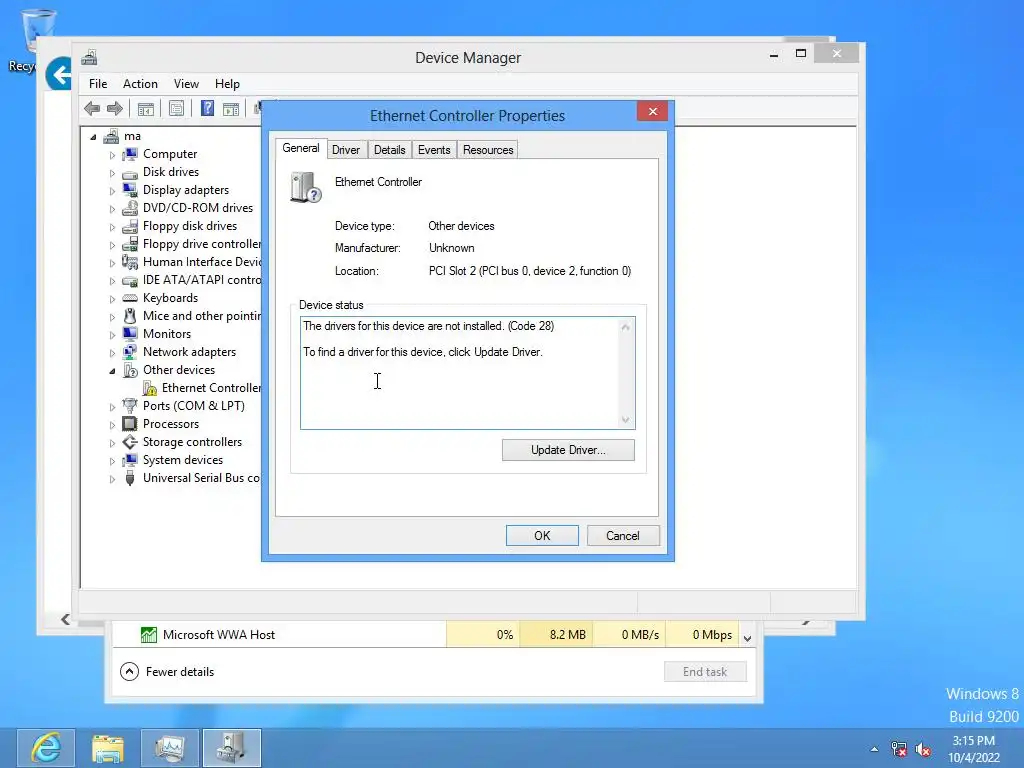
Task: Click the Task Manager list scroll-down arrow
Action: pos(748,638)
